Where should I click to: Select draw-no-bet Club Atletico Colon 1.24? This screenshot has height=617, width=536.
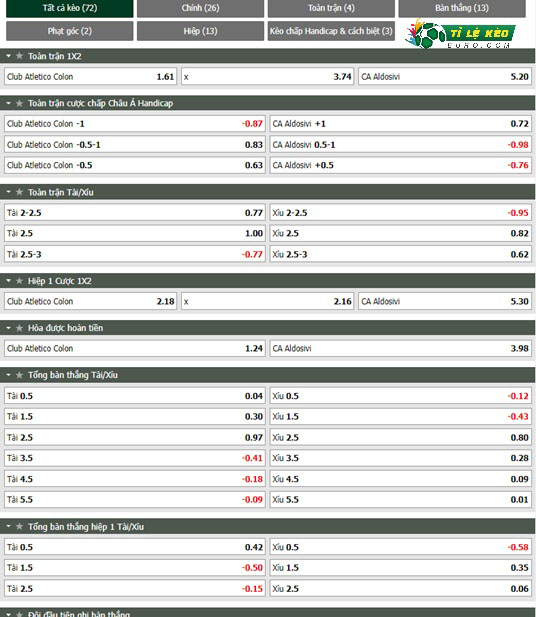(135, 348)
